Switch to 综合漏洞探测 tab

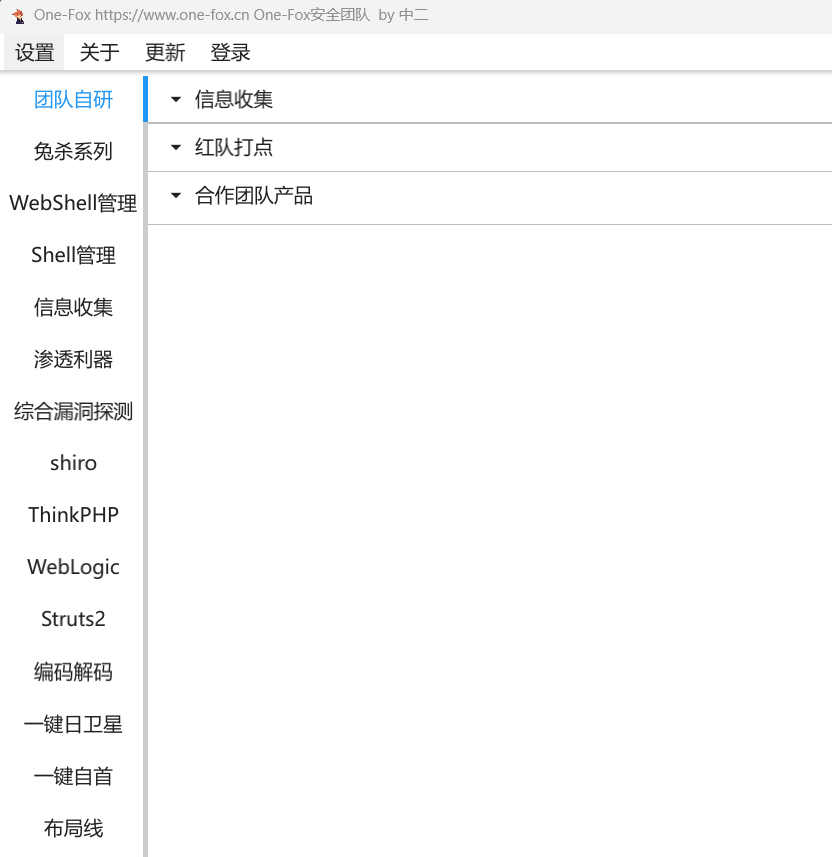tap(73, 411)
